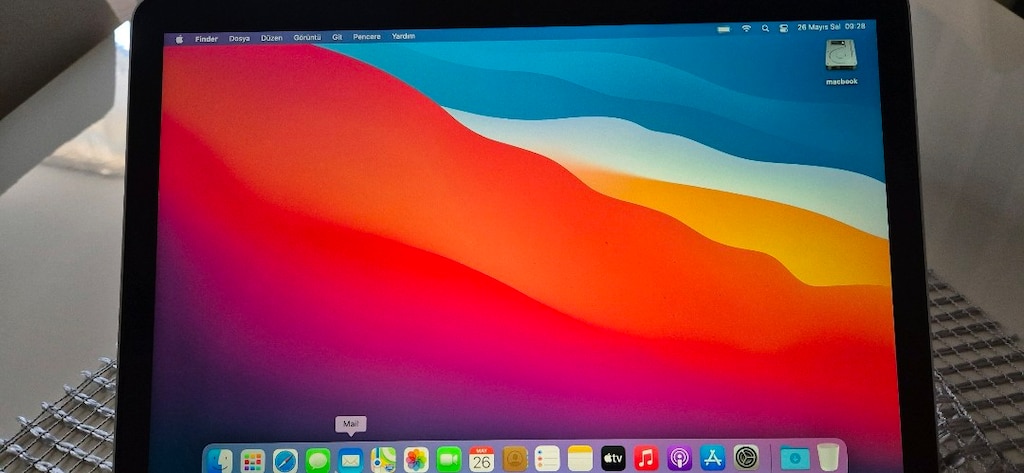Screen dimensions: 1024x473
Task: Open the Trash in the Dock
Action: point(828,457)
